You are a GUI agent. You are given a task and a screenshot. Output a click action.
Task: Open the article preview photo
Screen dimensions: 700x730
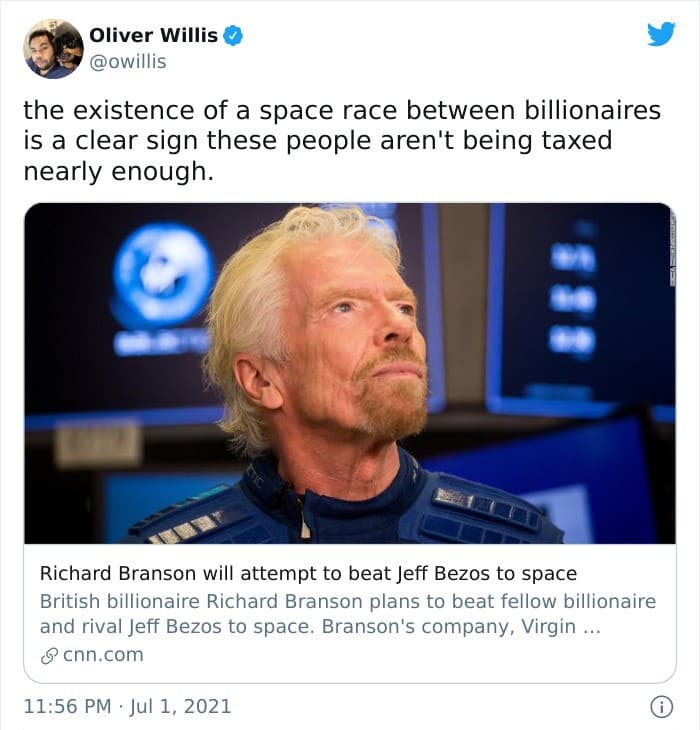[350, 373]
